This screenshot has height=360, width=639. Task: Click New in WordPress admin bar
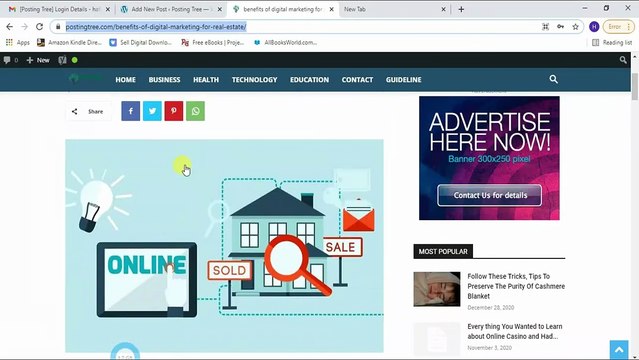[38, 60]
